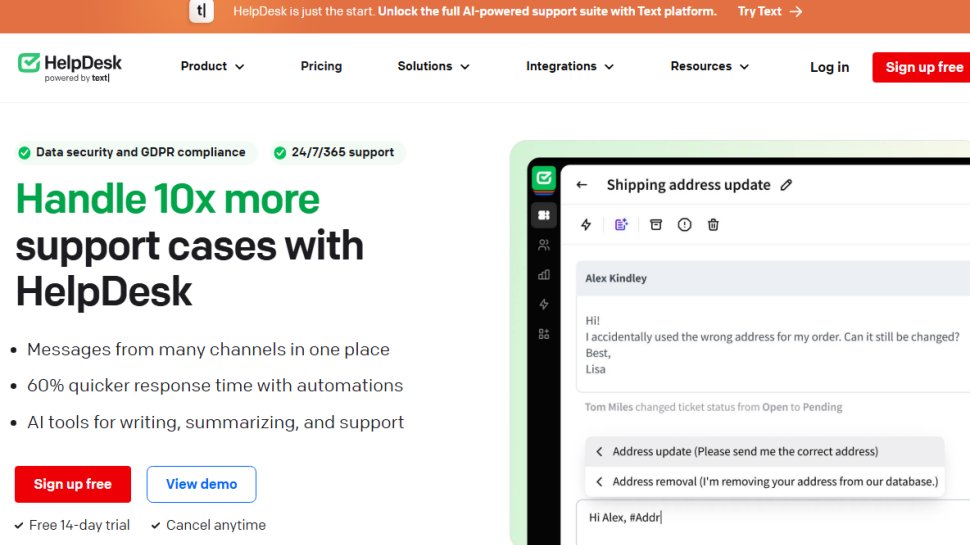Image resolution: width=970 pixels, height=545 pixels.
Task: Click '60% quicker response time with automations'
Action: pyautogui.click(x=215, y=385)
